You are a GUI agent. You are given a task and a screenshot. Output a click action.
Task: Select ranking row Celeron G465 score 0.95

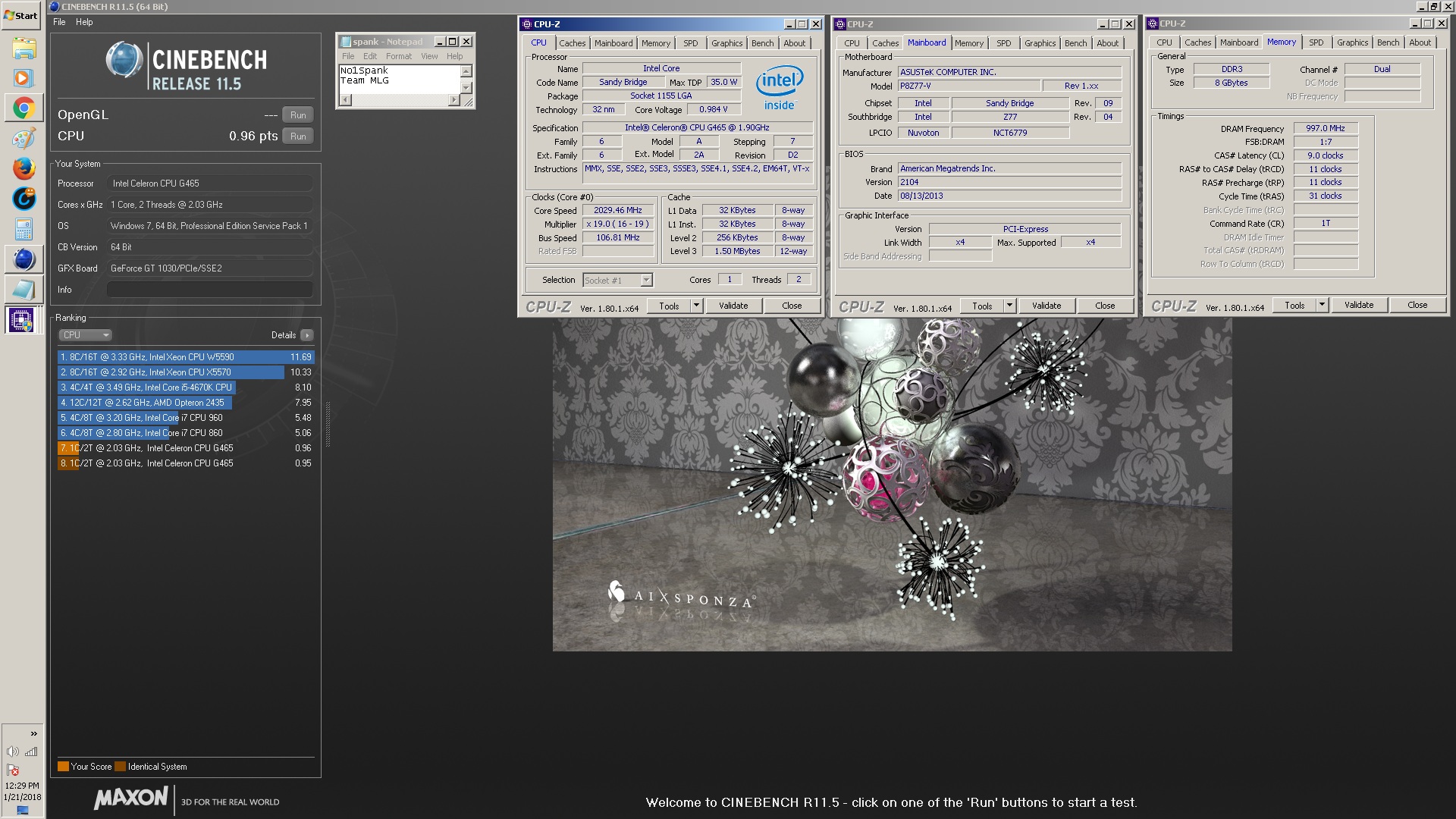pyautogui.click(x=185, y=463)
